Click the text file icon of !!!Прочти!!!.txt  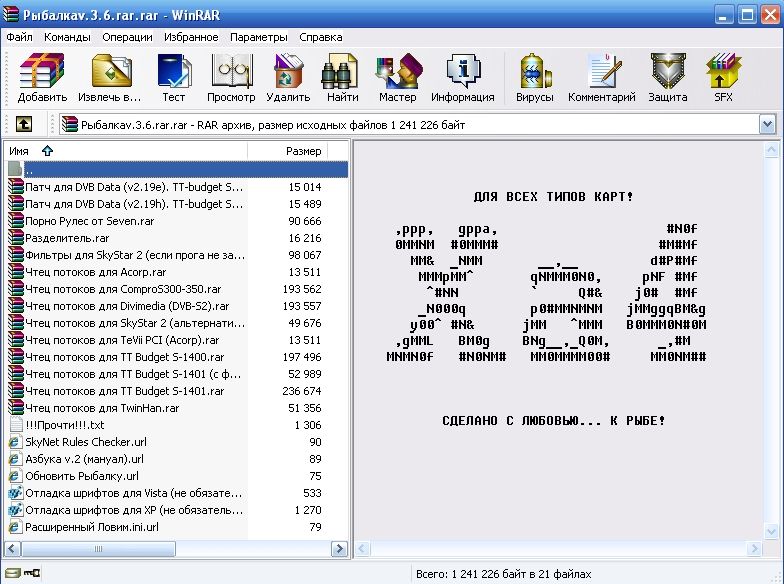point(16,424)
